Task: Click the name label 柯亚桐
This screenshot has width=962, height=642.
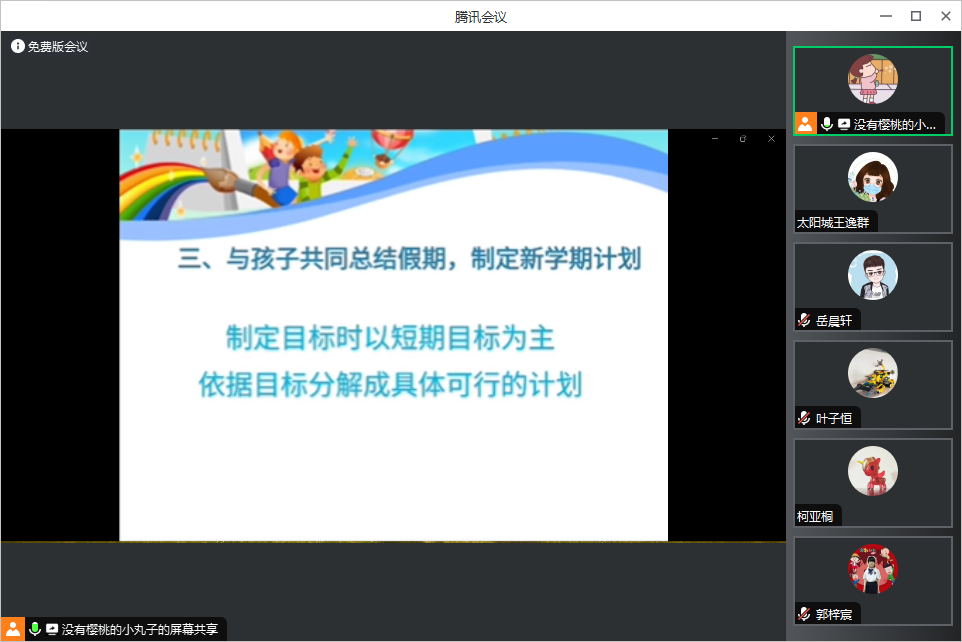Action: tap(815, 516)
